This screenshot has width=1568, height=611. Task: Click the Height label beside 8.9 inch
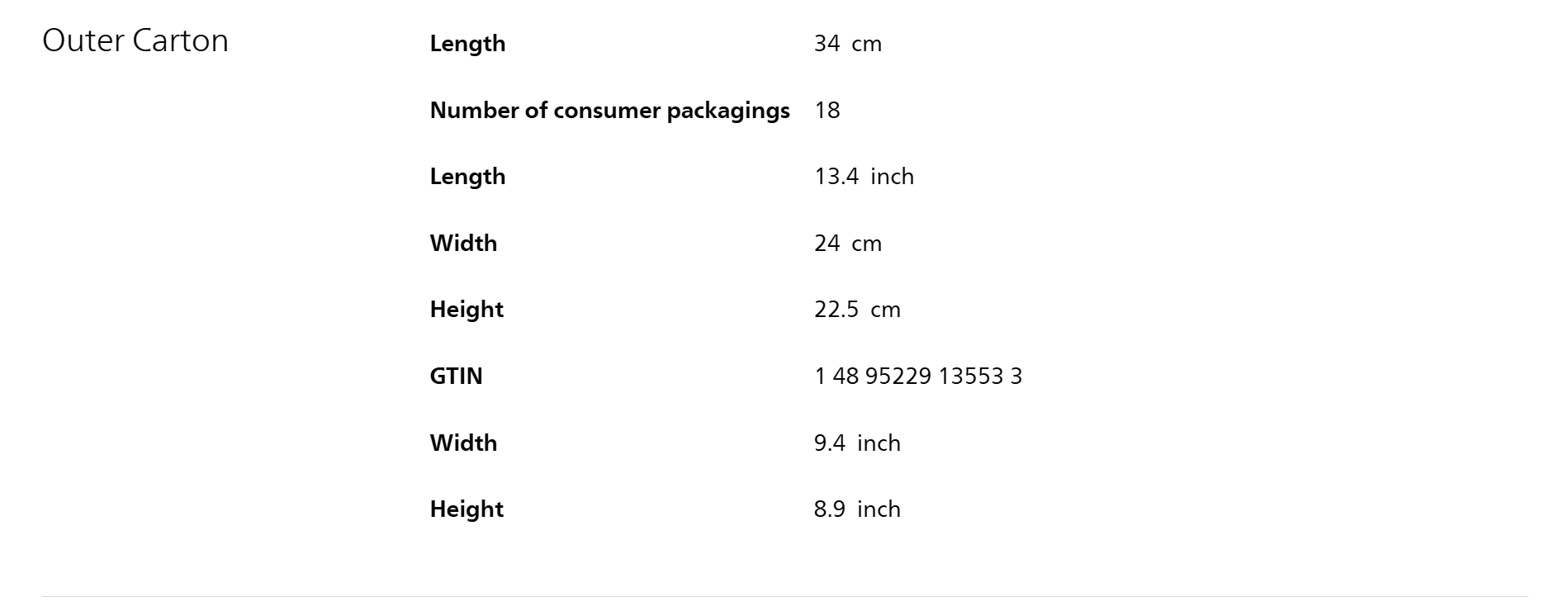pos(467,509)
